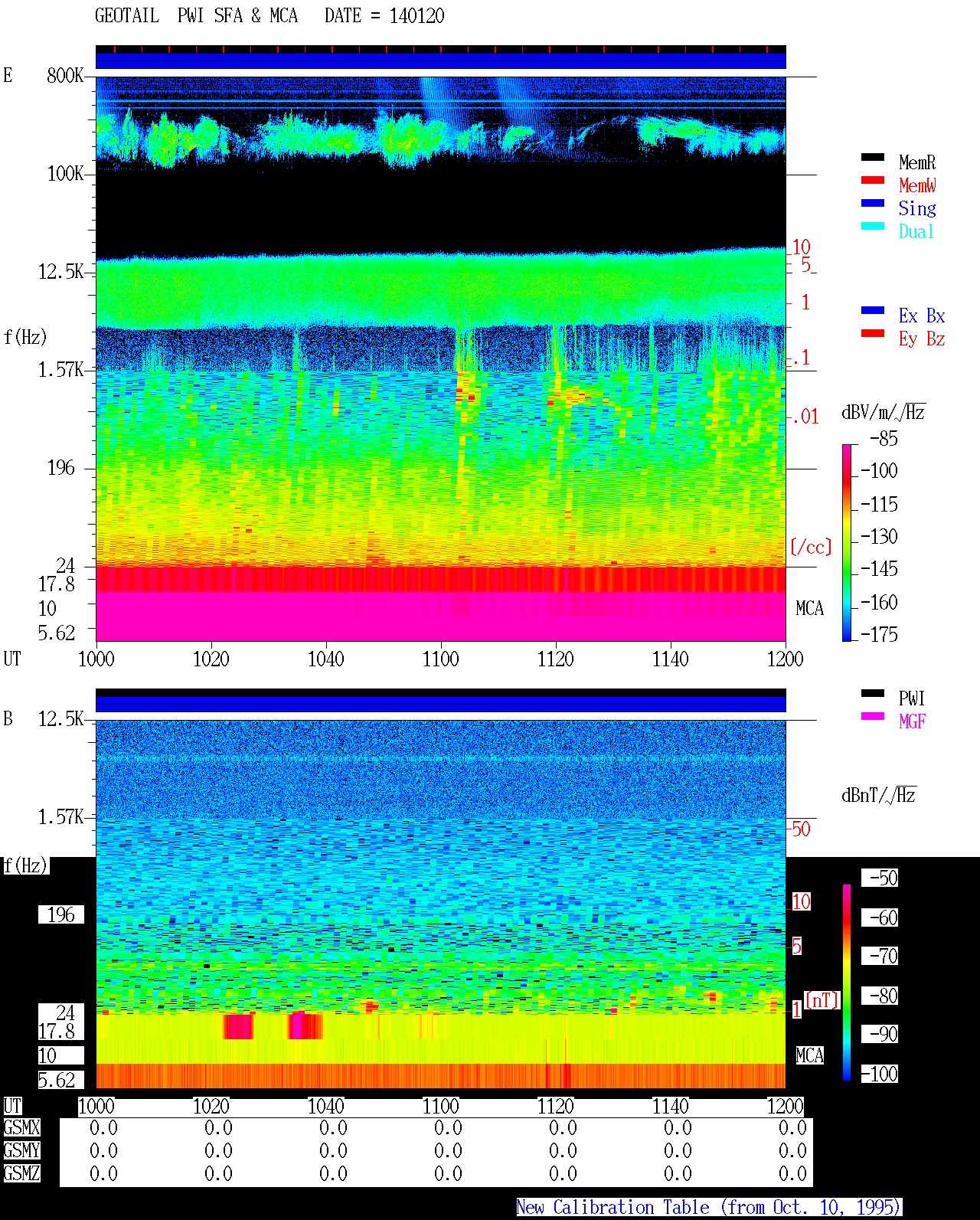980x1220 pixels.
Task: Click the -70 color scale value
Action: click(x=880, y=956)
